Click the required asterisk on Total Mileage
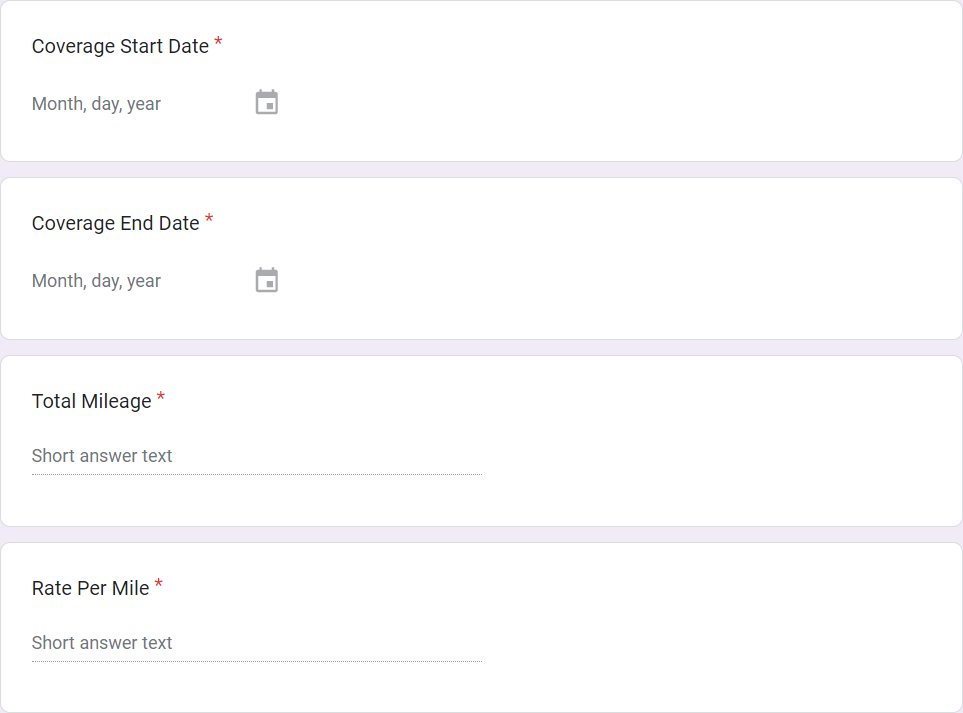Image resolution: width=963 pixels, height=713 pixels. (x=160, y=394)
